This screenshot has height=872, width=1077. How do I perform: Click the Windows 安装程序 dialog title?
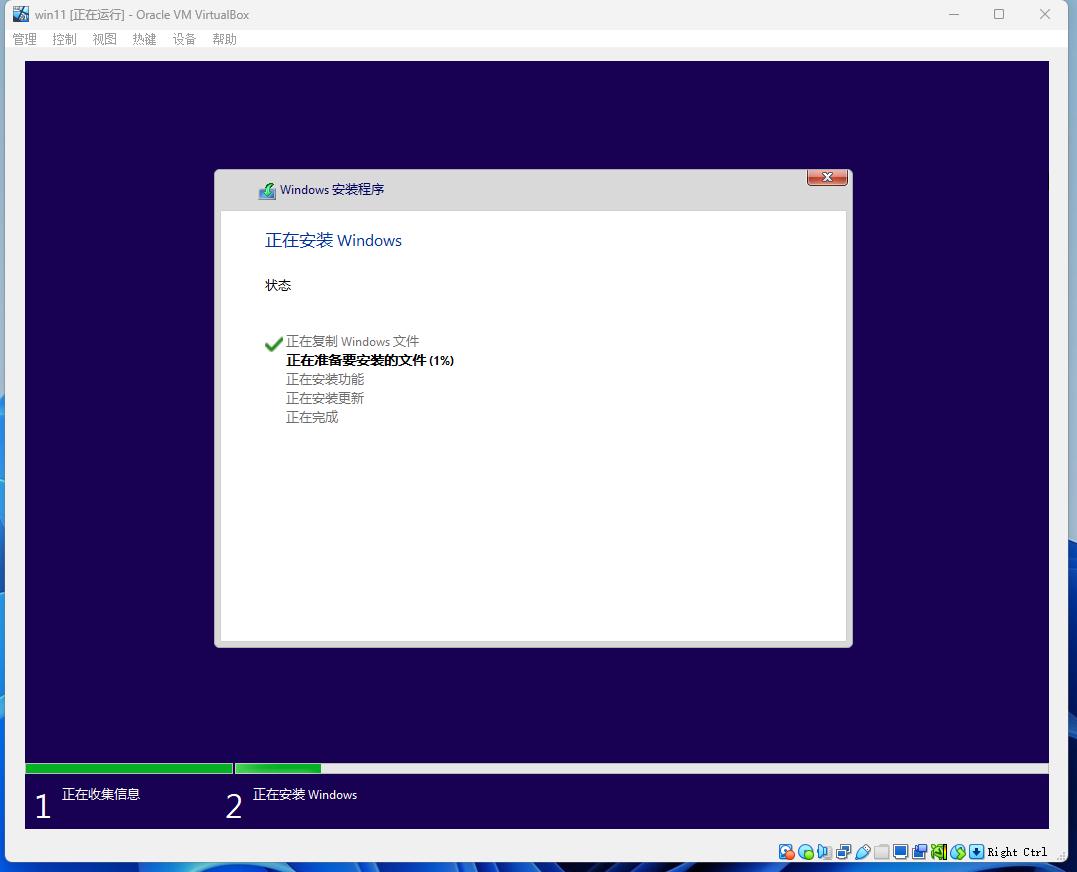pos(332,190)
